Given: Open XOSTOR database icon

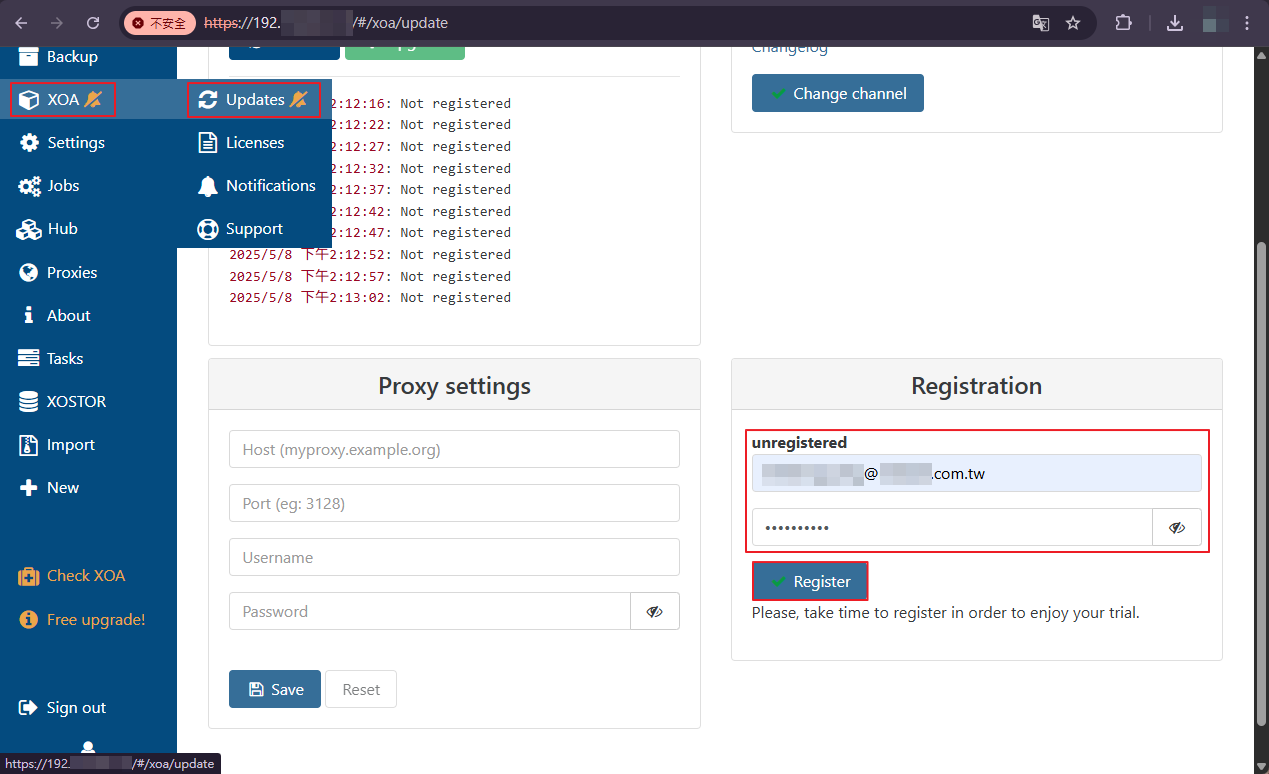Looking at the screenshot, I should pos(29,401).
